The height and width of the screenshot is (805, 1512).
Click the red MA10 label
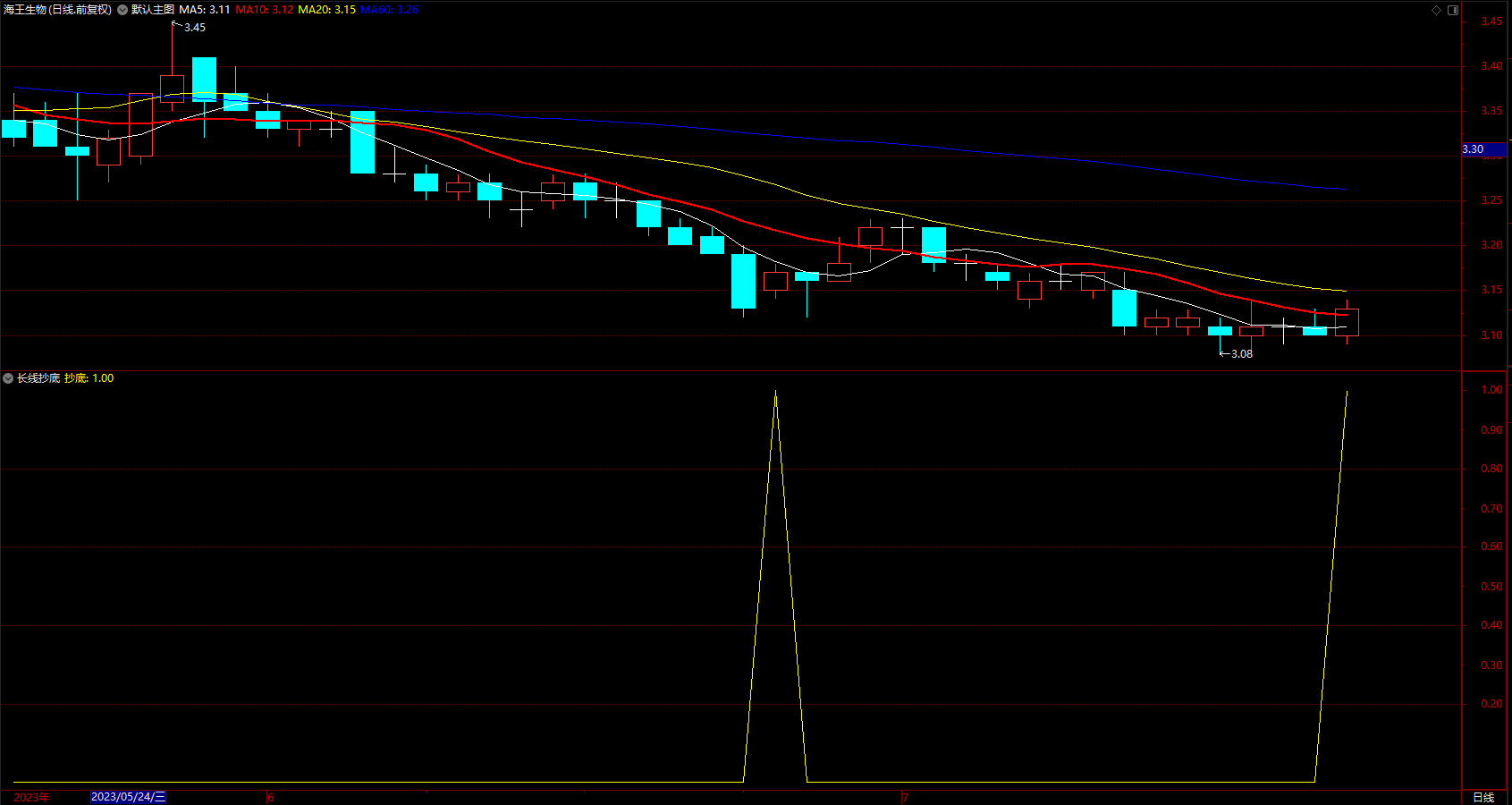coord(264,10)
